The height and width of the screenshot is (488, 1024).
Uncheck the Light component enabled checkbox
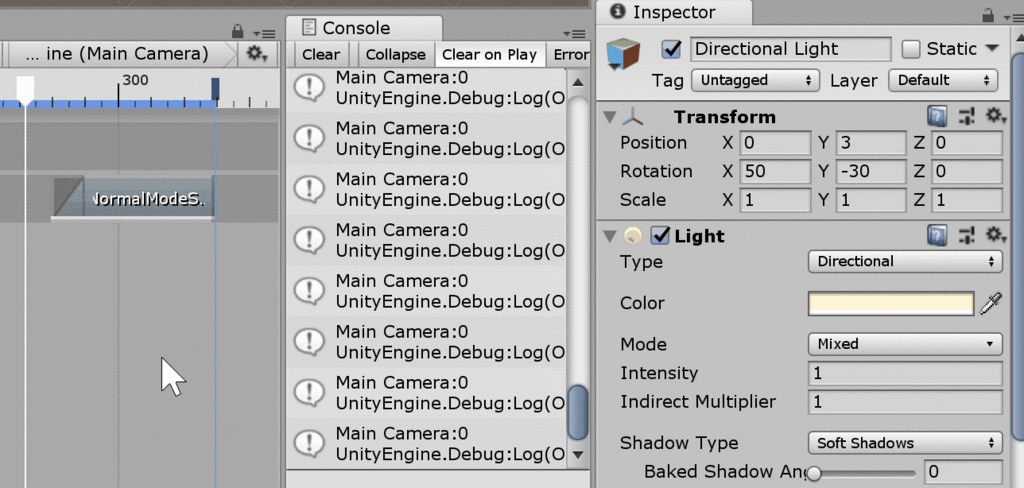click(x=661, y=236)
